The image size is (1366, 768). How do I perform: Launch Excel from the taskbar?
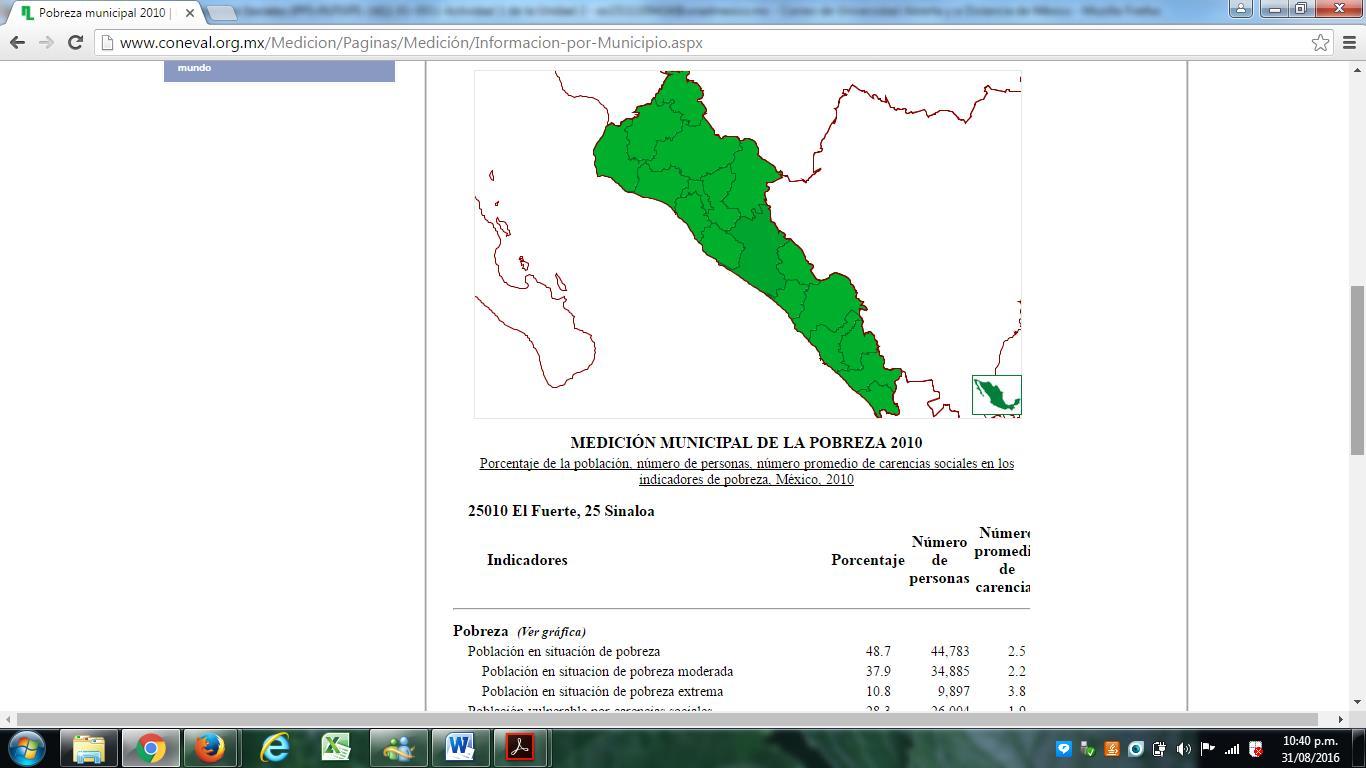tap(335, 748)
